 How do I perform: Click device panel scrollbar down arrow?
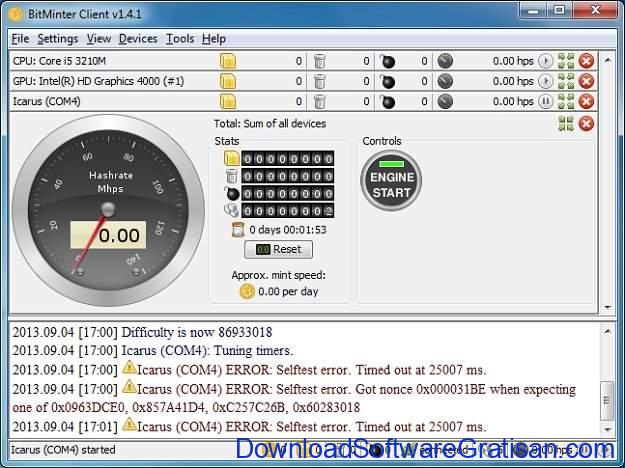607,307
